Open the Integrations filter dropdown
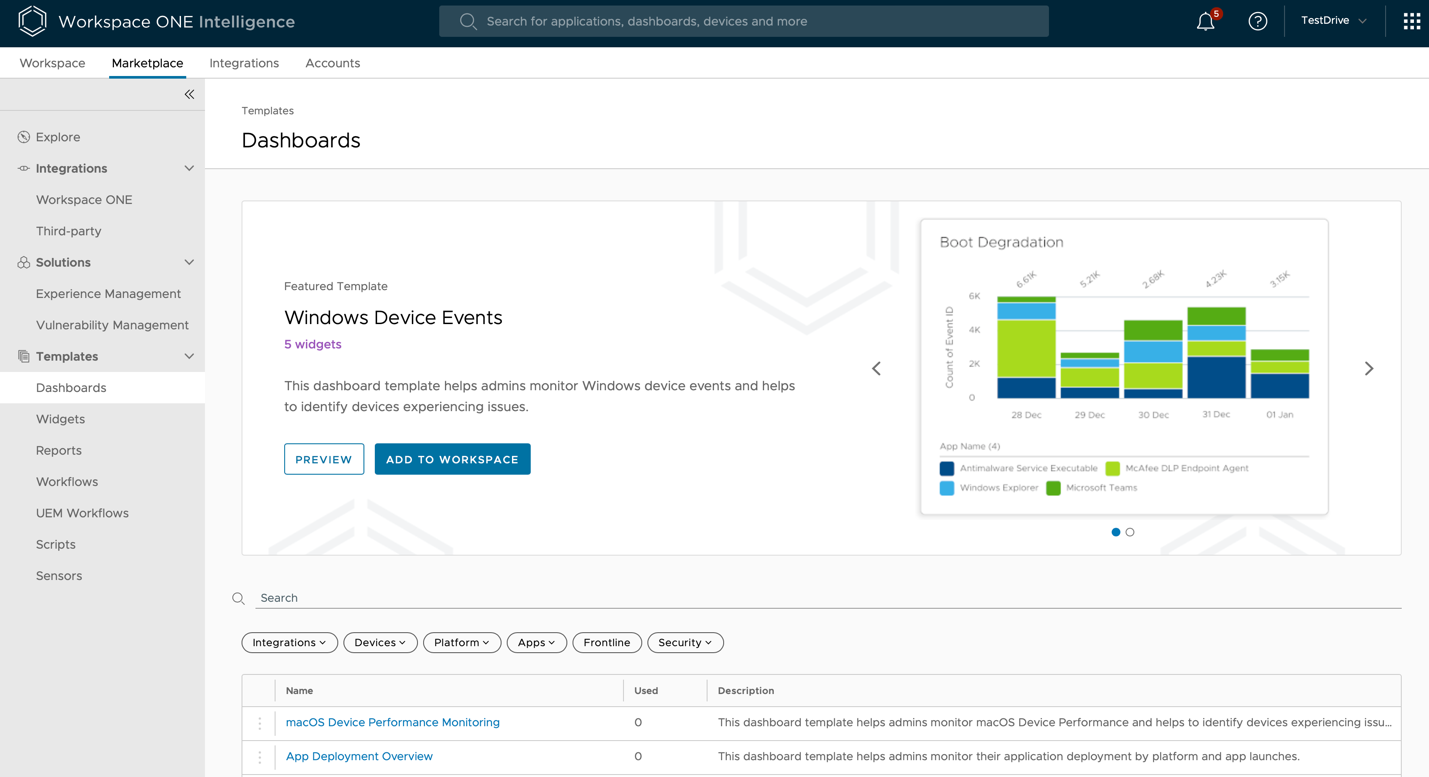The image size is (1429, 777). pos(289,643)
